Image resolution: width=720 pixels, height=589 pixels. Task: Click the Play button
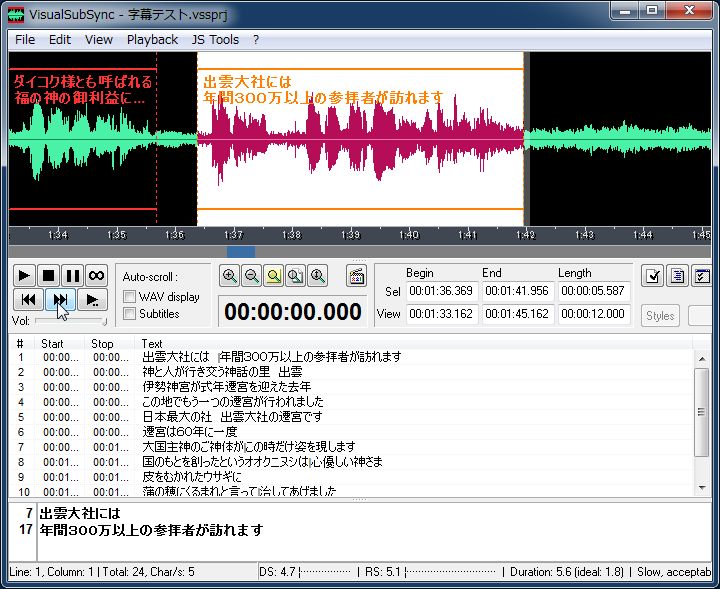coord(24,275)
